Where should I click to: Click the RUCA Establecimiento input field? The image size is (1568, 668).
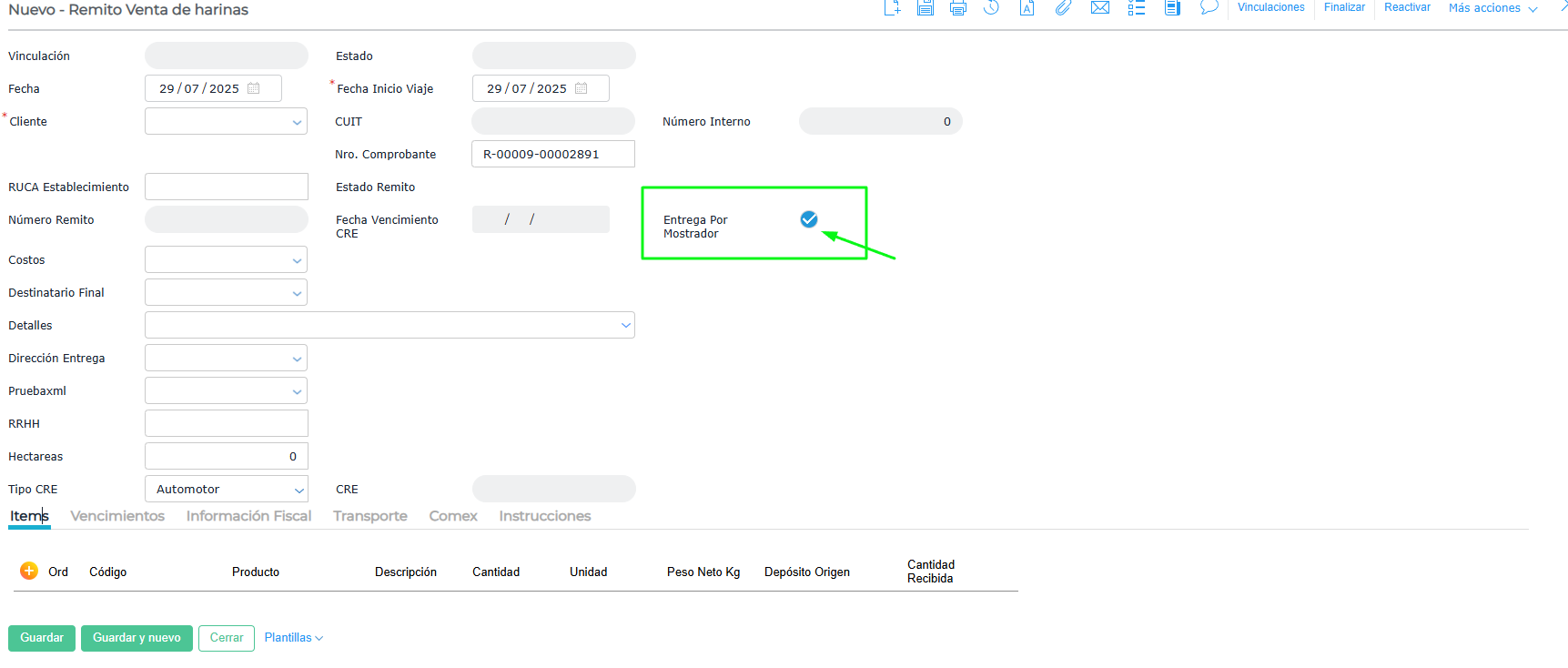click(x=227, y=187)
